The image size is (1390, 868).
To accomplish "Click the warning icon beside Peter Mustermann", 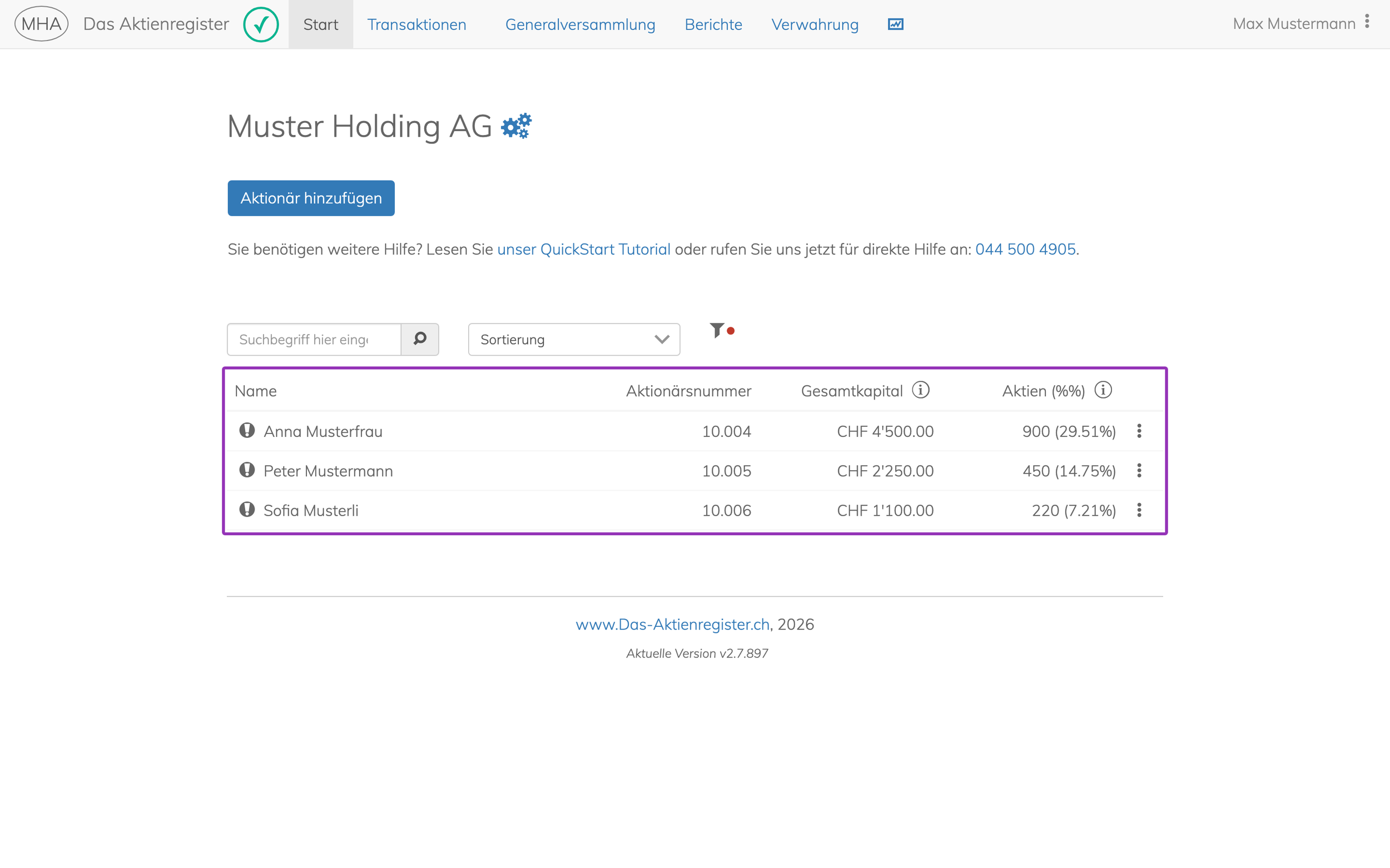I will 247,470.
